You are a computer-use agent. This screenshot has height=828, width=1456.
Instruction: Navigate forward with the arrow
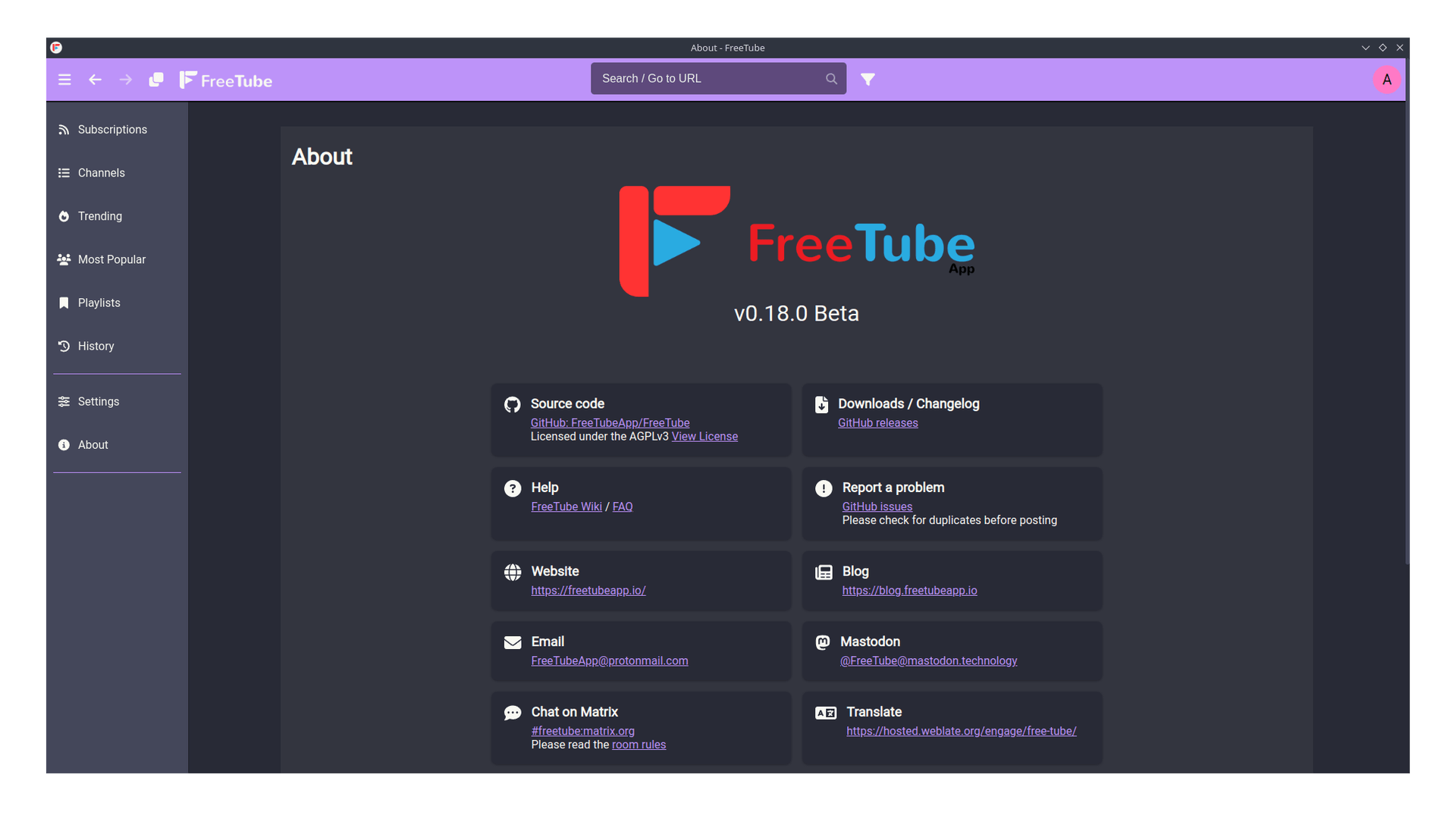(x=126, y=79)
